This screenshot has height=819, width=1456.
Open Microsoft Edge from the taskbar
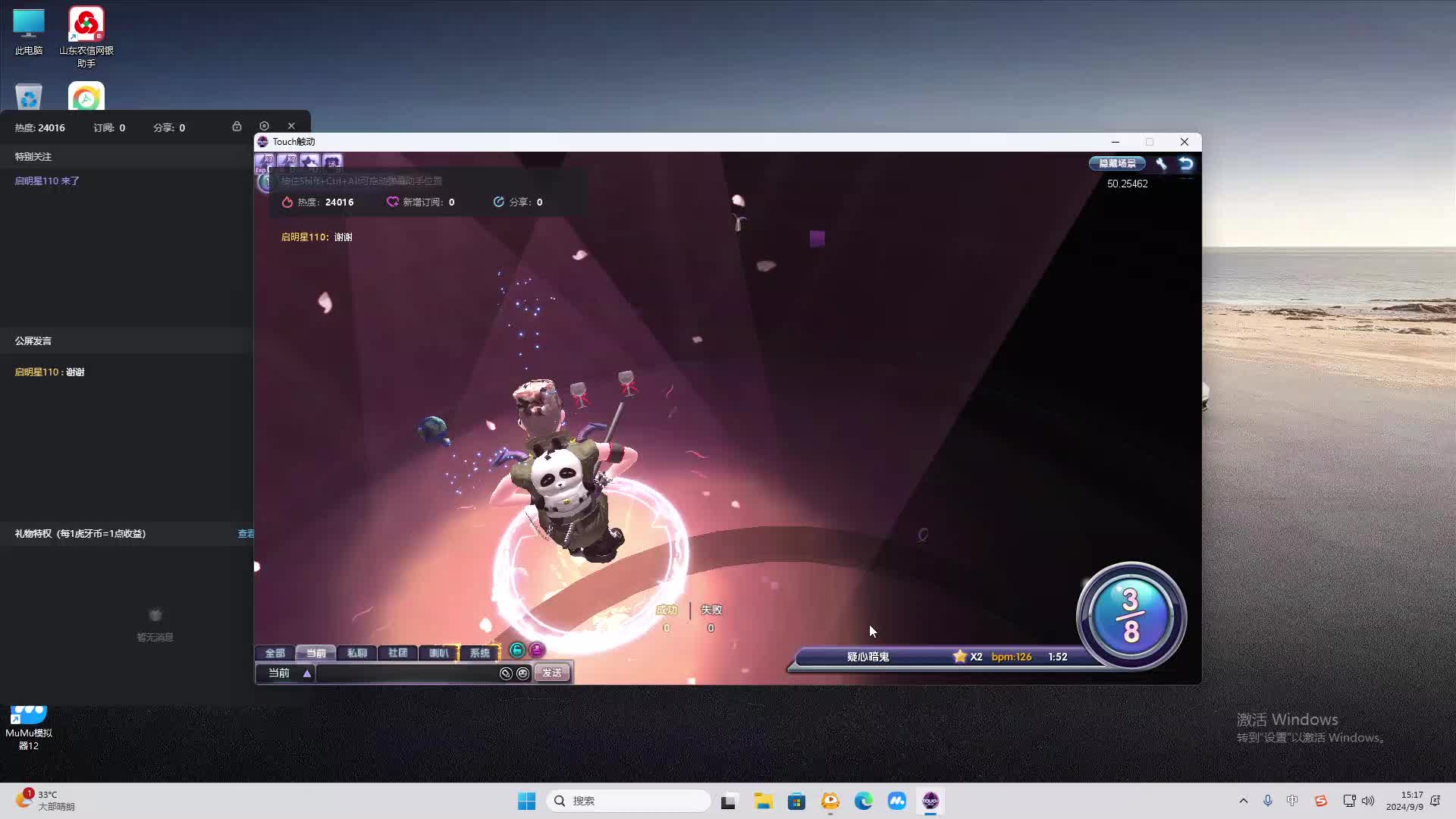click(863, 801)
